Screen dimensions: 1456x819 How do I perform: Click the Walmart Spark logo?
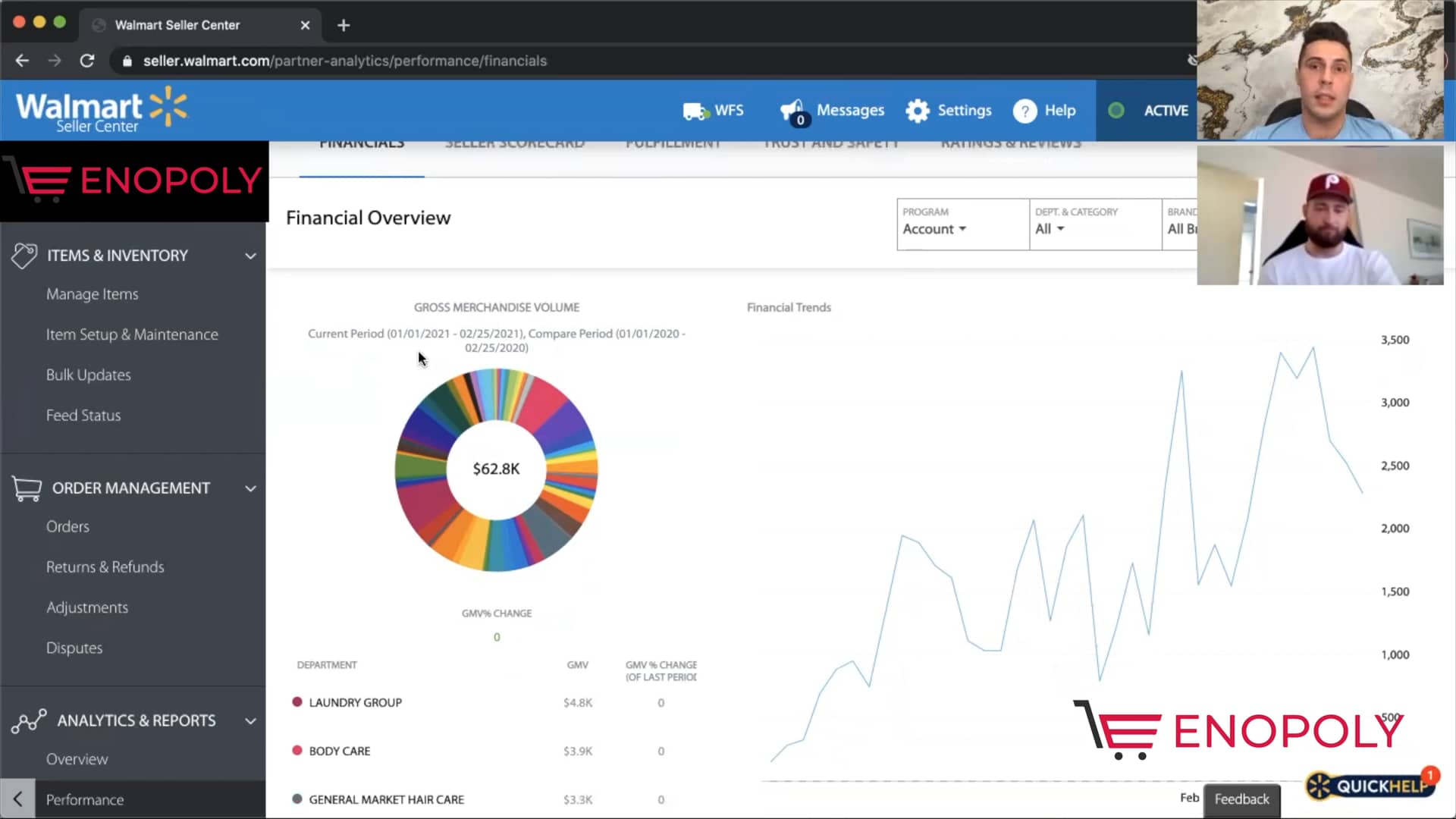170,106
